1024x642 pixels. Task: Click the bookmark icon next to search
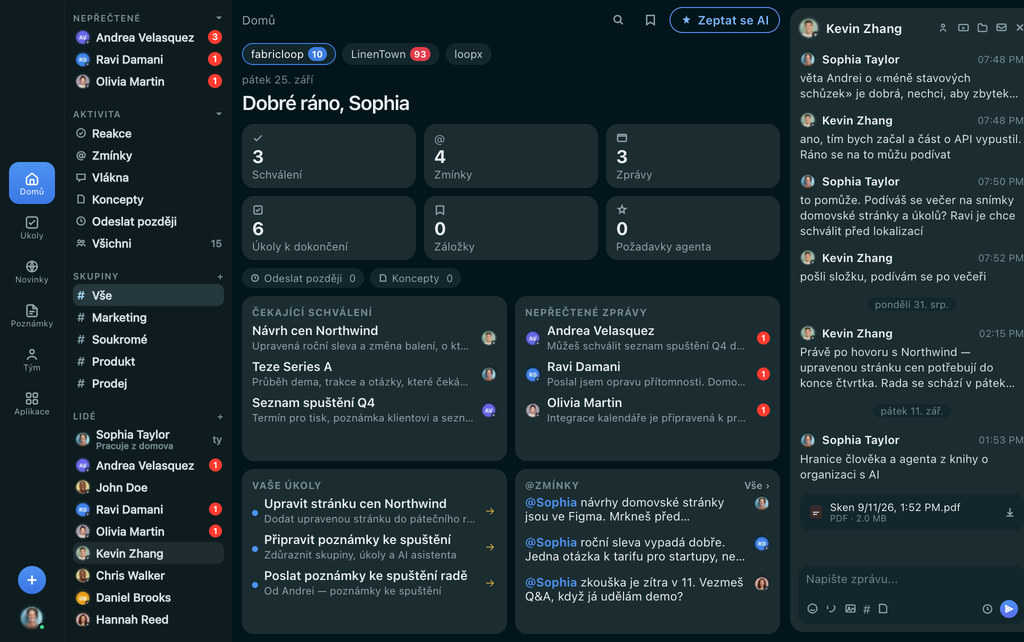click(x=650, y=20)
